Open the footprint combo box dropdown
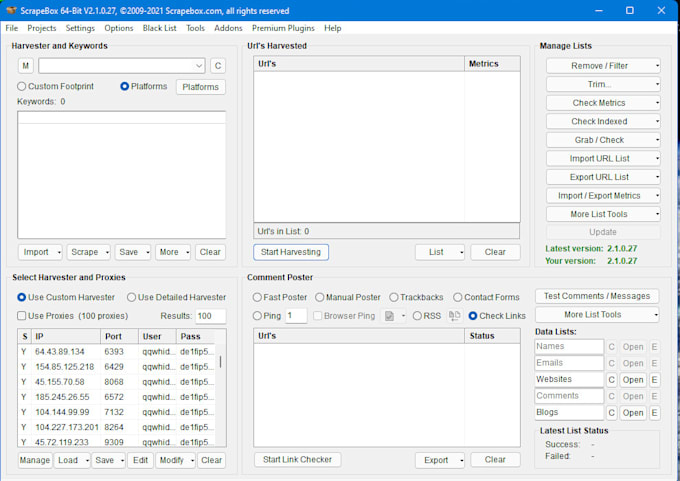The image size is (680, 481). [x=199, y=66]
